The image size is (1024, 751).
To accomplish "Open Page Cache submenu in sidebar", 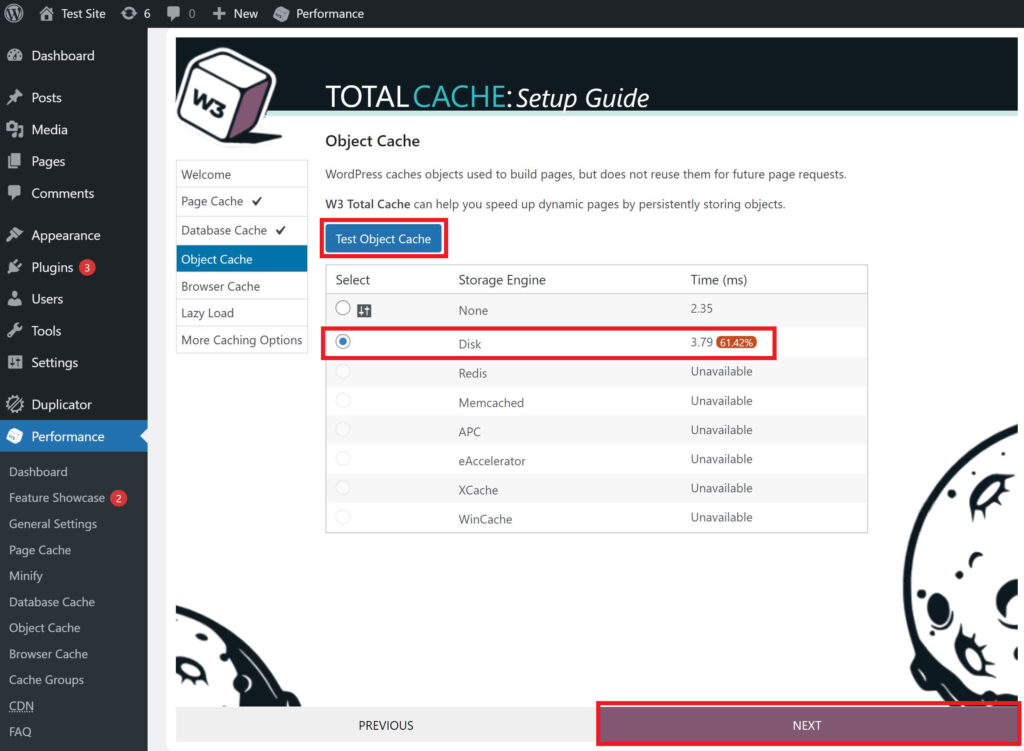I will (40, 550).
